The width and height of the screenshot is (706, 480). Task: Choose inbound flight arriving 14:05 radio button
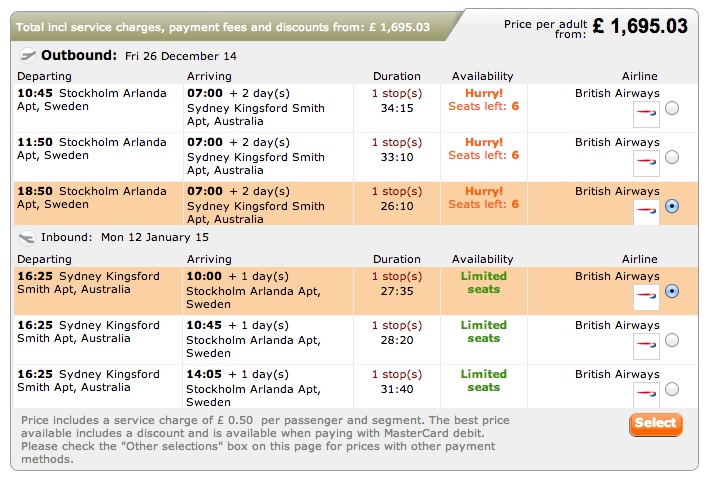click(672, 389)
